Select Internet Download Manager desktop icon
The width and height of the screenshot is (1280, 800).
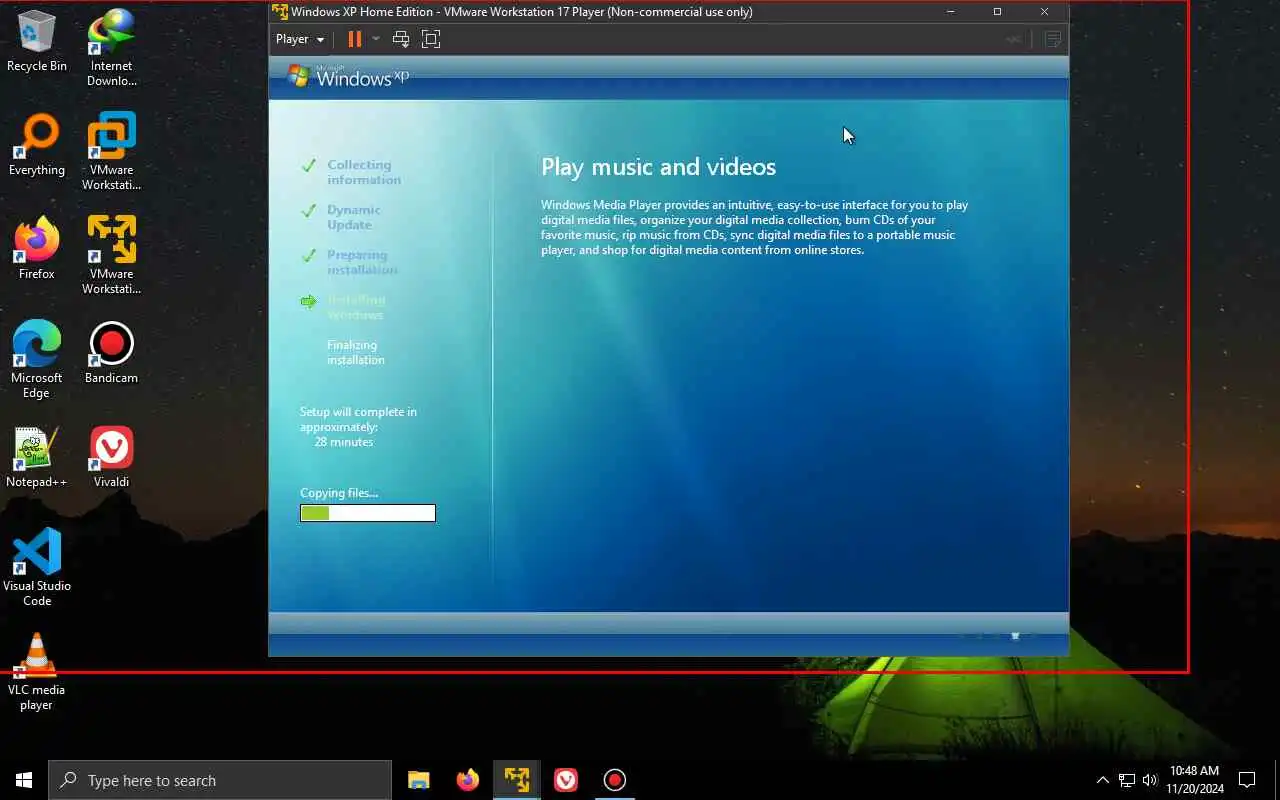click(x=111, y=47)
